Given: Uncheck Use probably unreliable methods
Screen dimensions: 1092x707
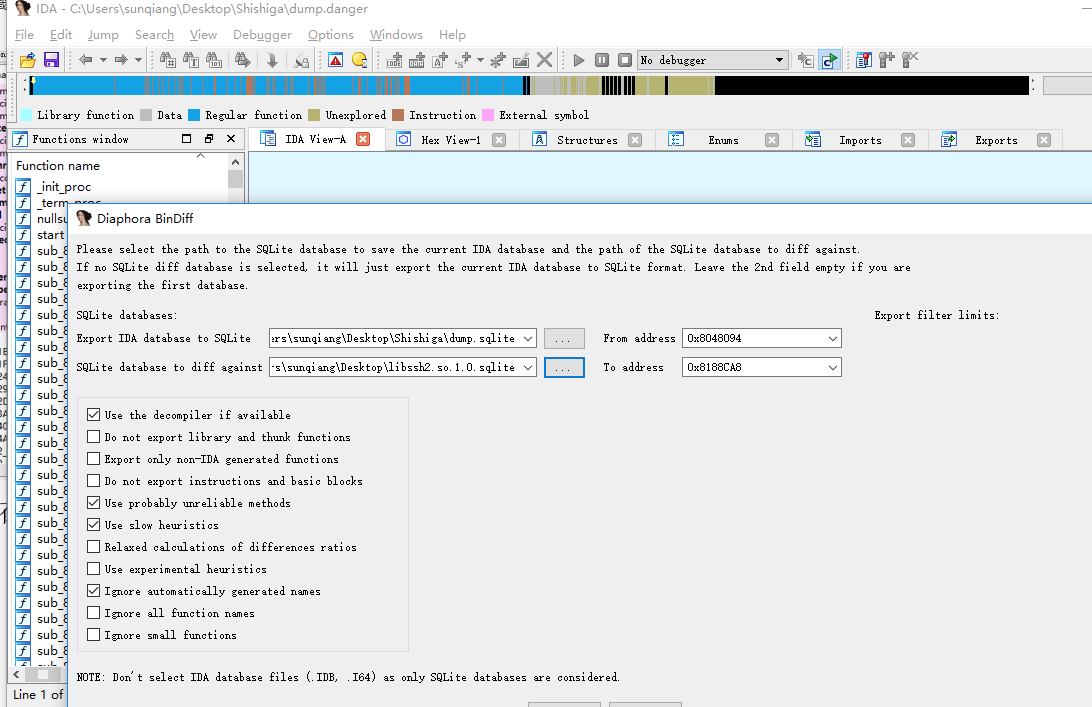Looking at the screenshot, I should (x=93, y=503).
